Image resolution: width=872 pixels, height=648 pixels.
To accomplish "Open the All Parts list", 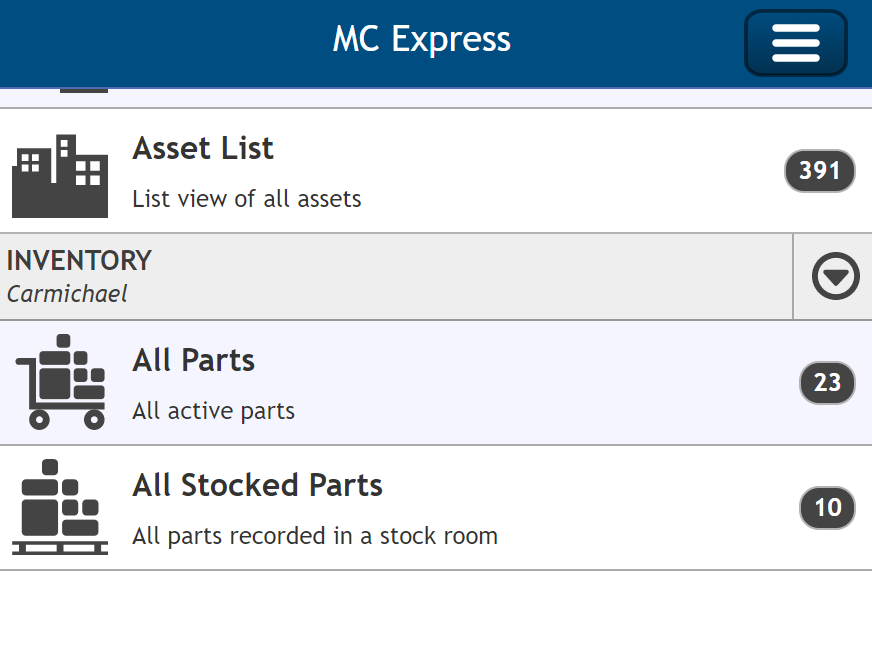I will click(436, 383).
